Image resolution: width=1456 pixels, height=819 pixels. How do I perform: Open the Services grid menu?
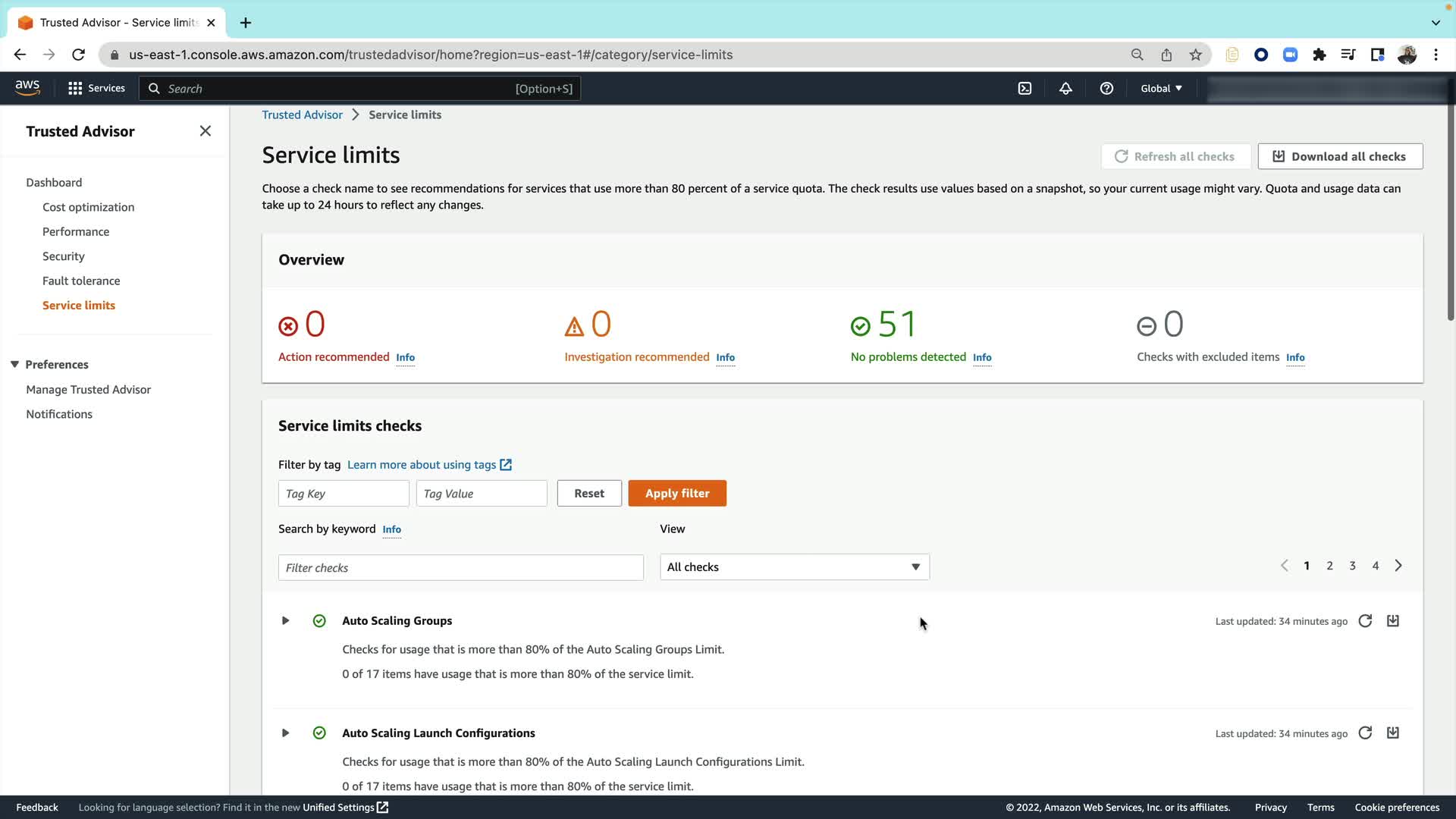[x=96, y=89]
